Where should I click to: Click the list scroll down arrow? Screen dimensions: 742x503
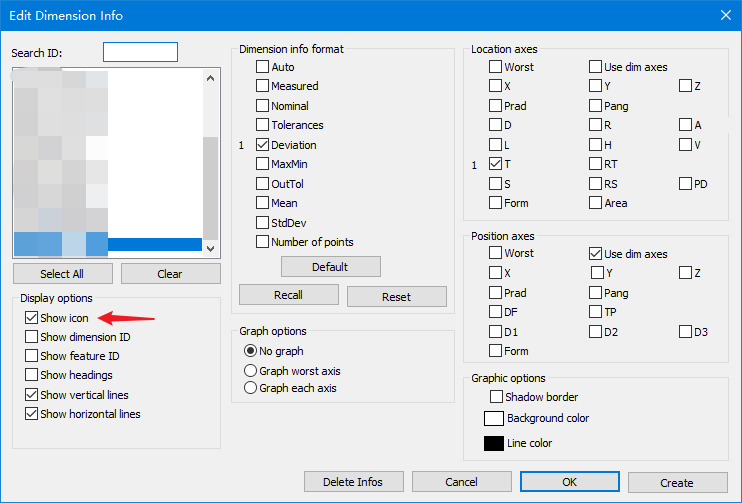(x=211, y=248)
